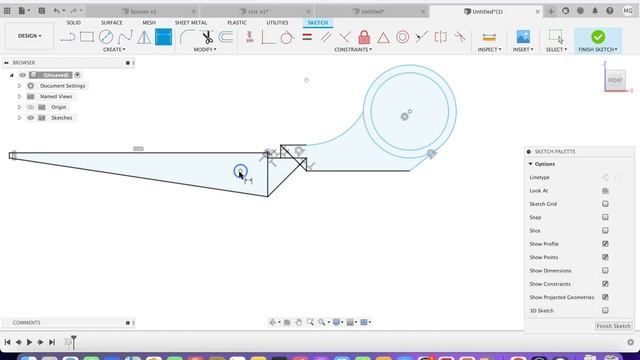
Task: Apply the Tangent constraint
Action: coord(287,37)
